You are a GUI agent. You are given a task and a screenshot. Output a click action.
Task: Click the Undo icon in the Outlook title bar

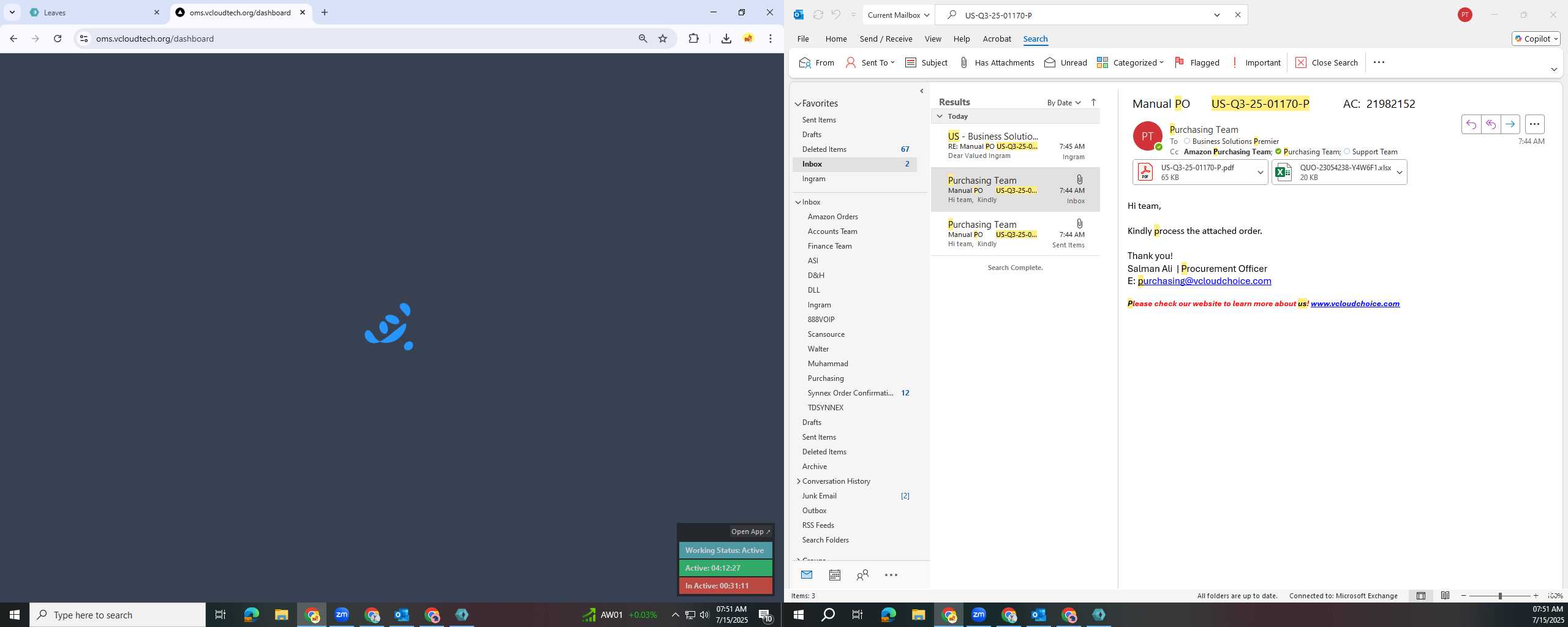(x=835, y=15)
